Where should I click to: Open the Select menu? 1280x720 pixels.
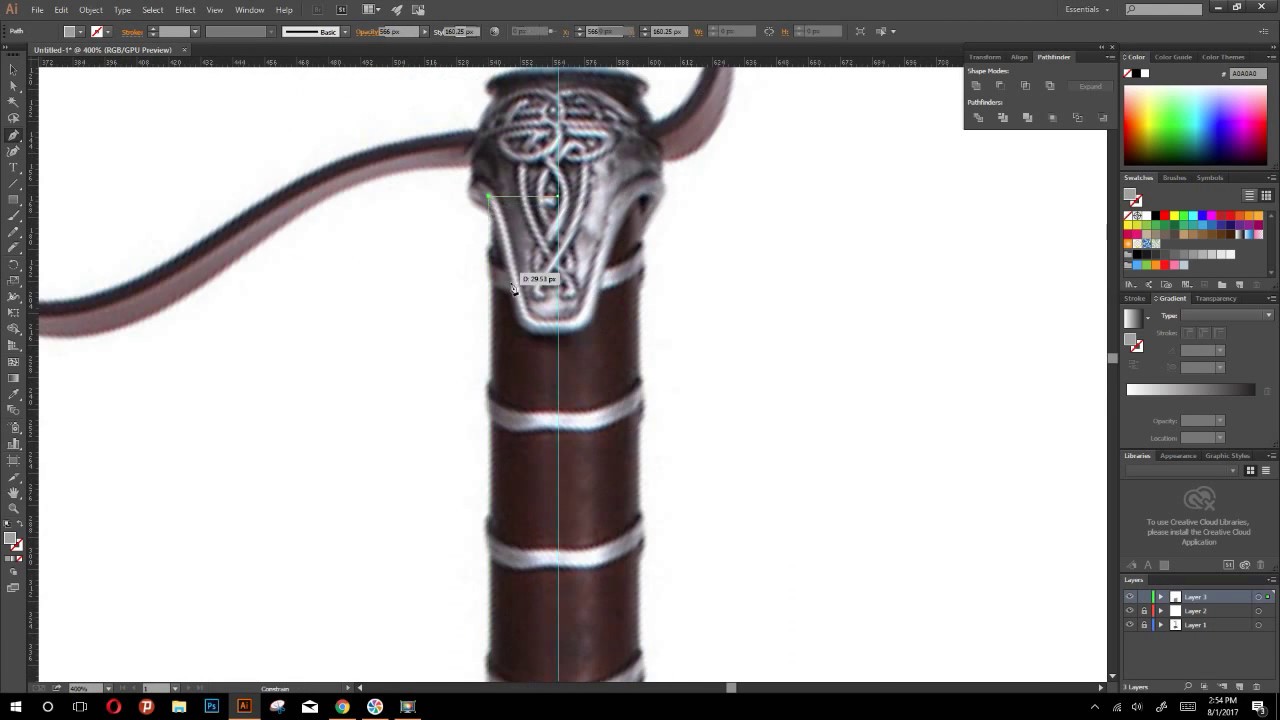tap(152, 9)
